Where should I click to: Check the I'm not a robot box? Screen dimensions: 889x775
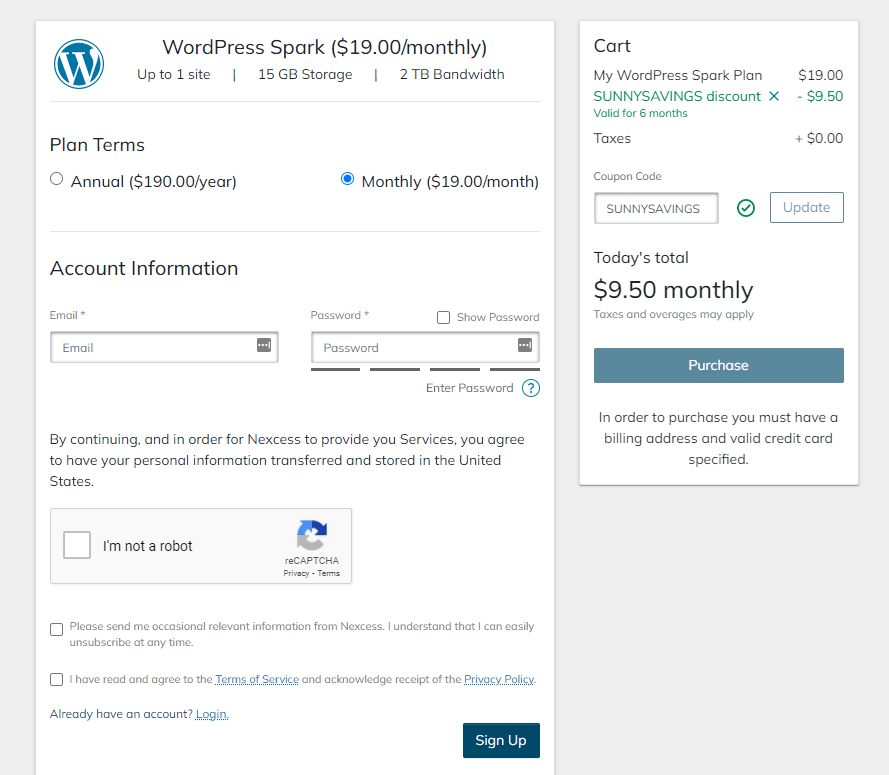(x=77, y=545)
